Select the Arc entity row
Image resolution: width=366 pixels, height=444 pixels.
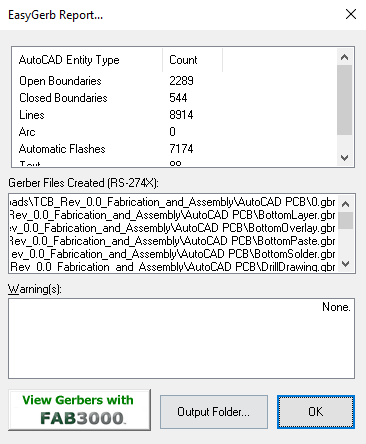[x=174, y=132]
